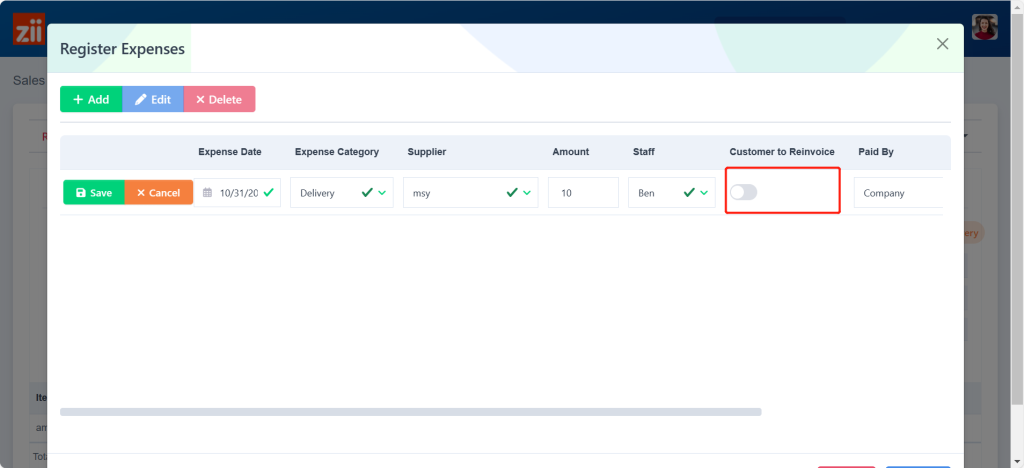
Task: Open the calendar icon in Expense Date
Action: point(207,193)
